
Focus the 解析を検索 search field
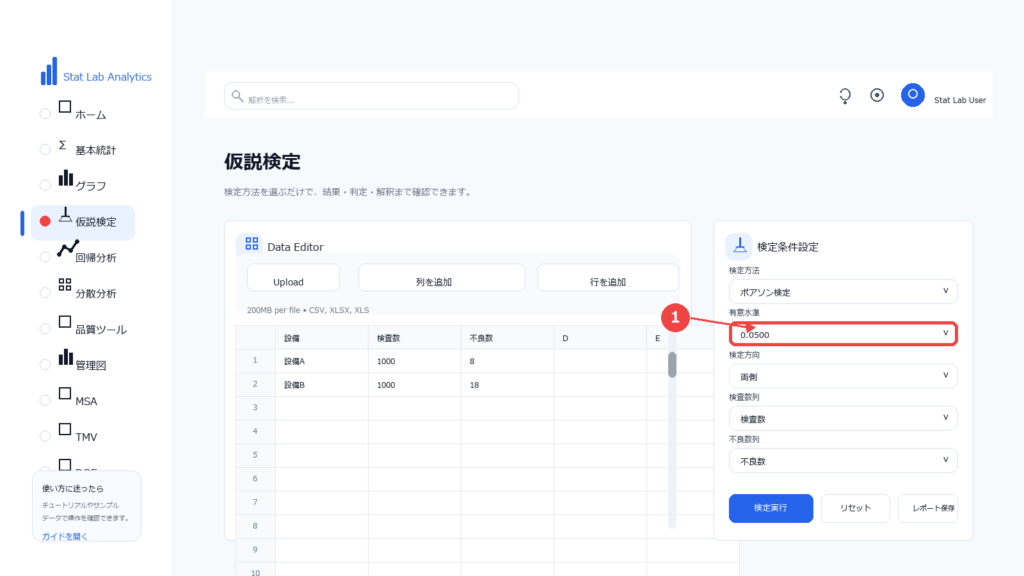[371, 96]
